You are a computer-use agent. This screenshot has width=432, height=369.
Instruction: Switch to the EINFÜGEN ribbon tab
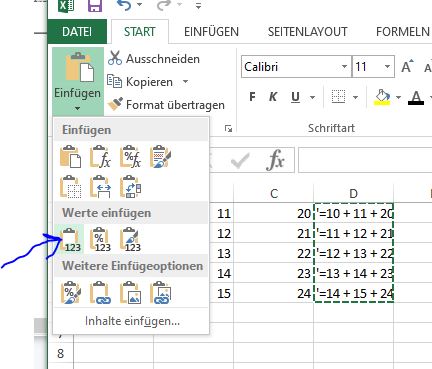(x=211, y=32)
